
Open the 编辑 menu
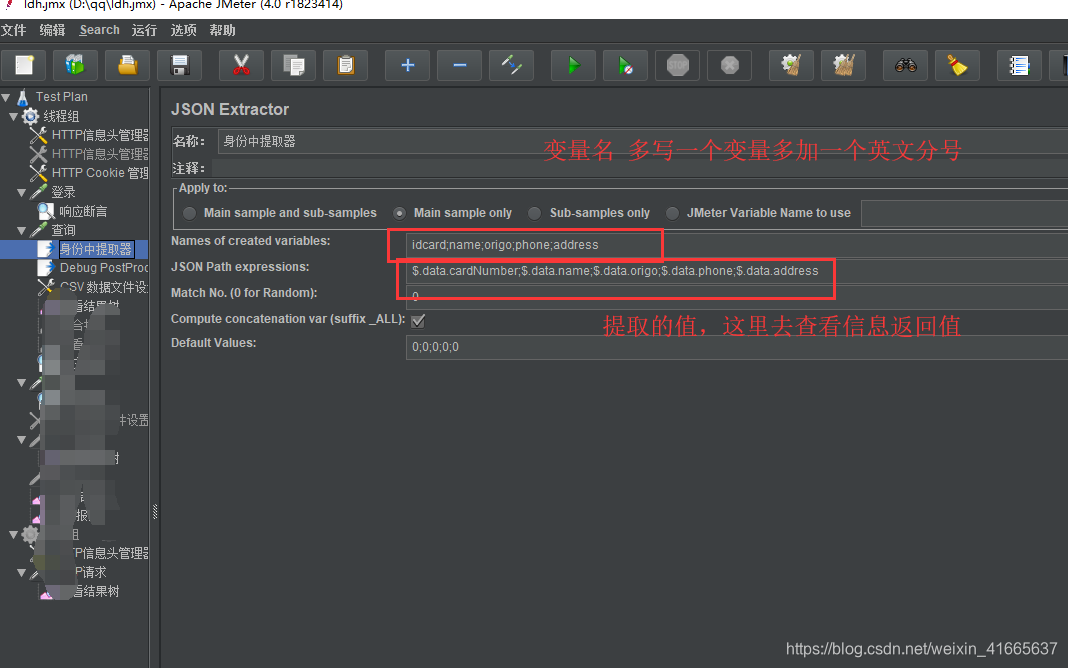pos(52,31)
